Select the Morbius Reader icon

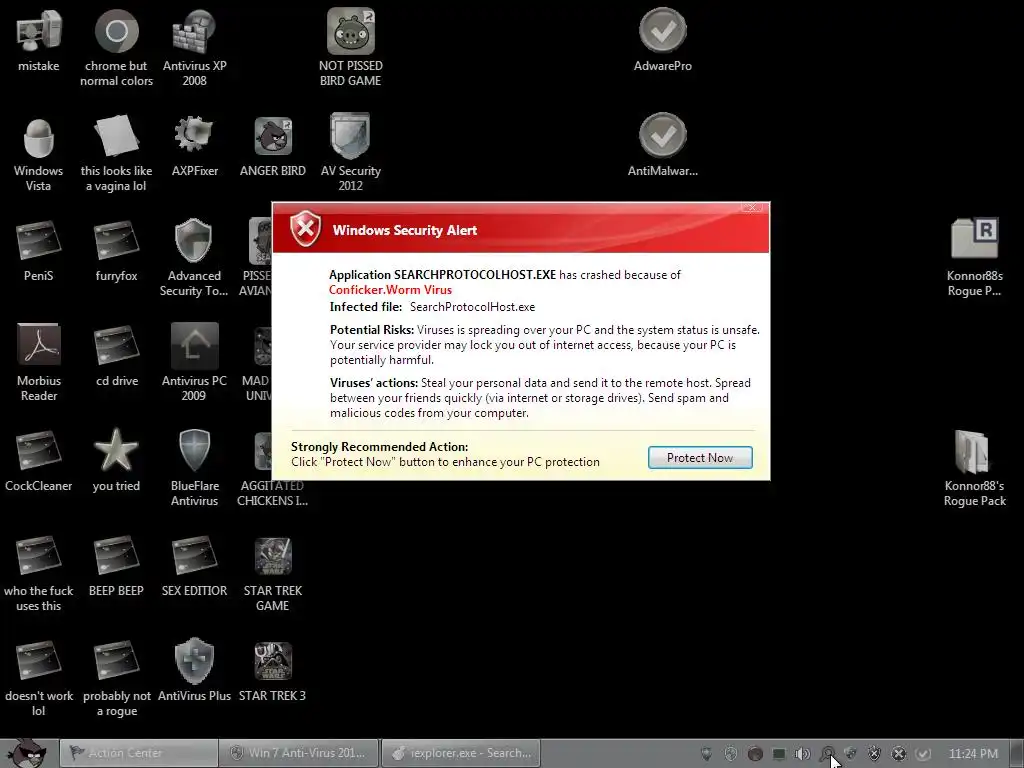(x=39, y=363)
